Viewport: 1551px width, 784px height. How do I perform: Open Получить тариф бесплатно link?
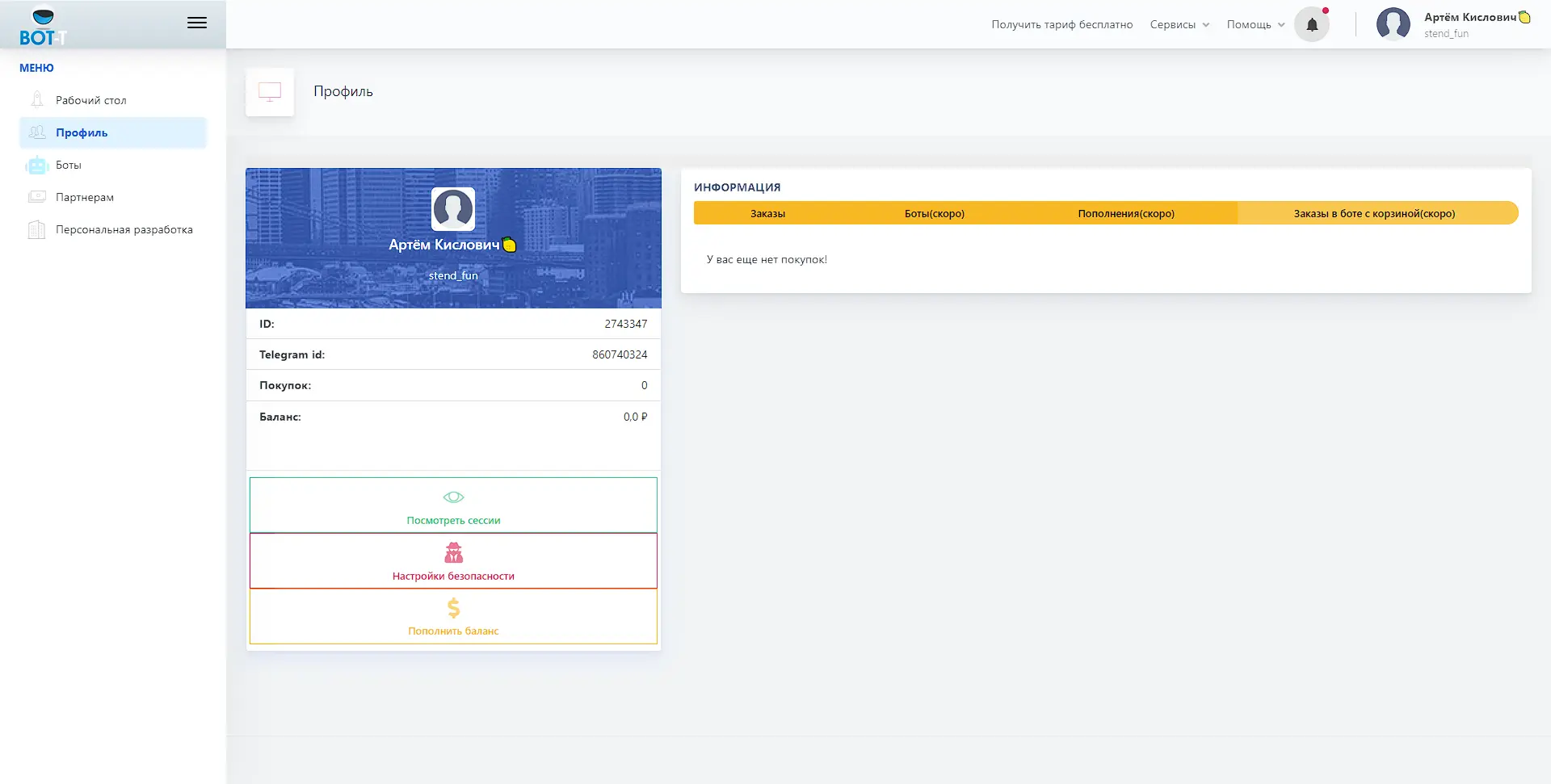(x=1061, y=24)
